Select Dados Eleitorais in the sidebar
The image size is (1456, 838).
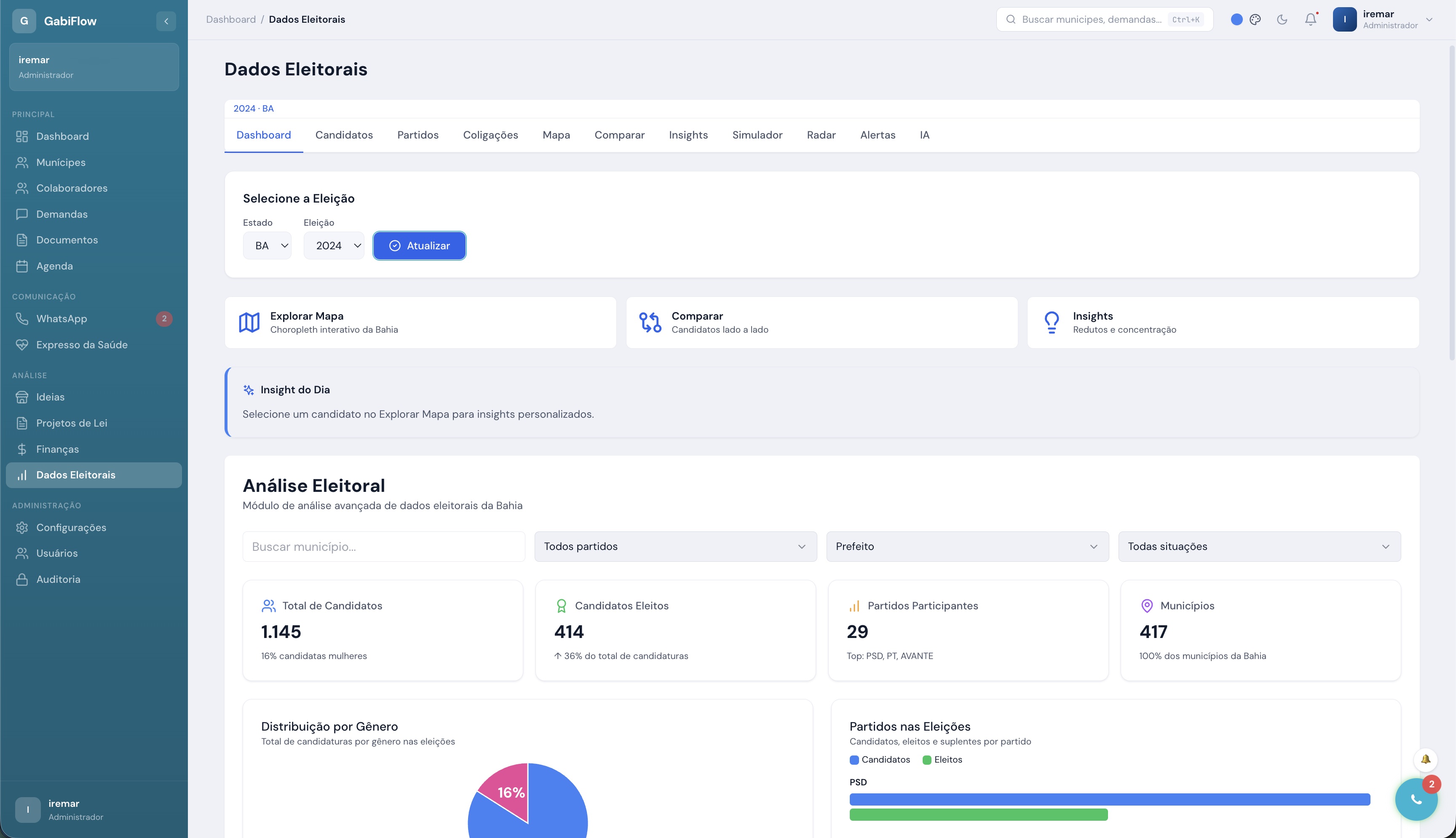click(x=94, y=475)
